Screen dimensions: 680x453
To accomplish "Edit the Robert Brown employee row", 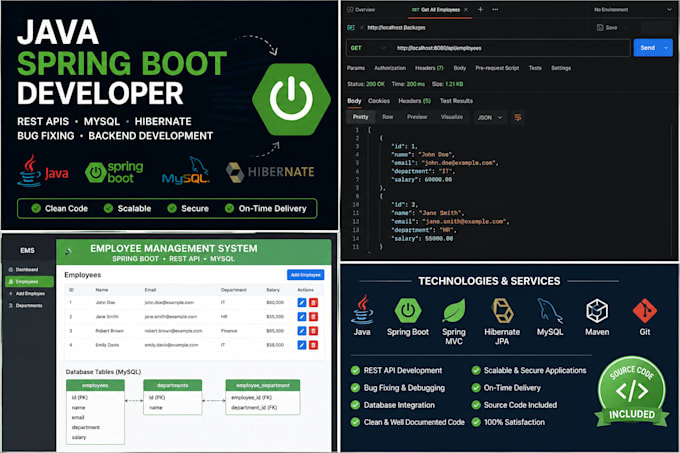I will pos(302,331).
